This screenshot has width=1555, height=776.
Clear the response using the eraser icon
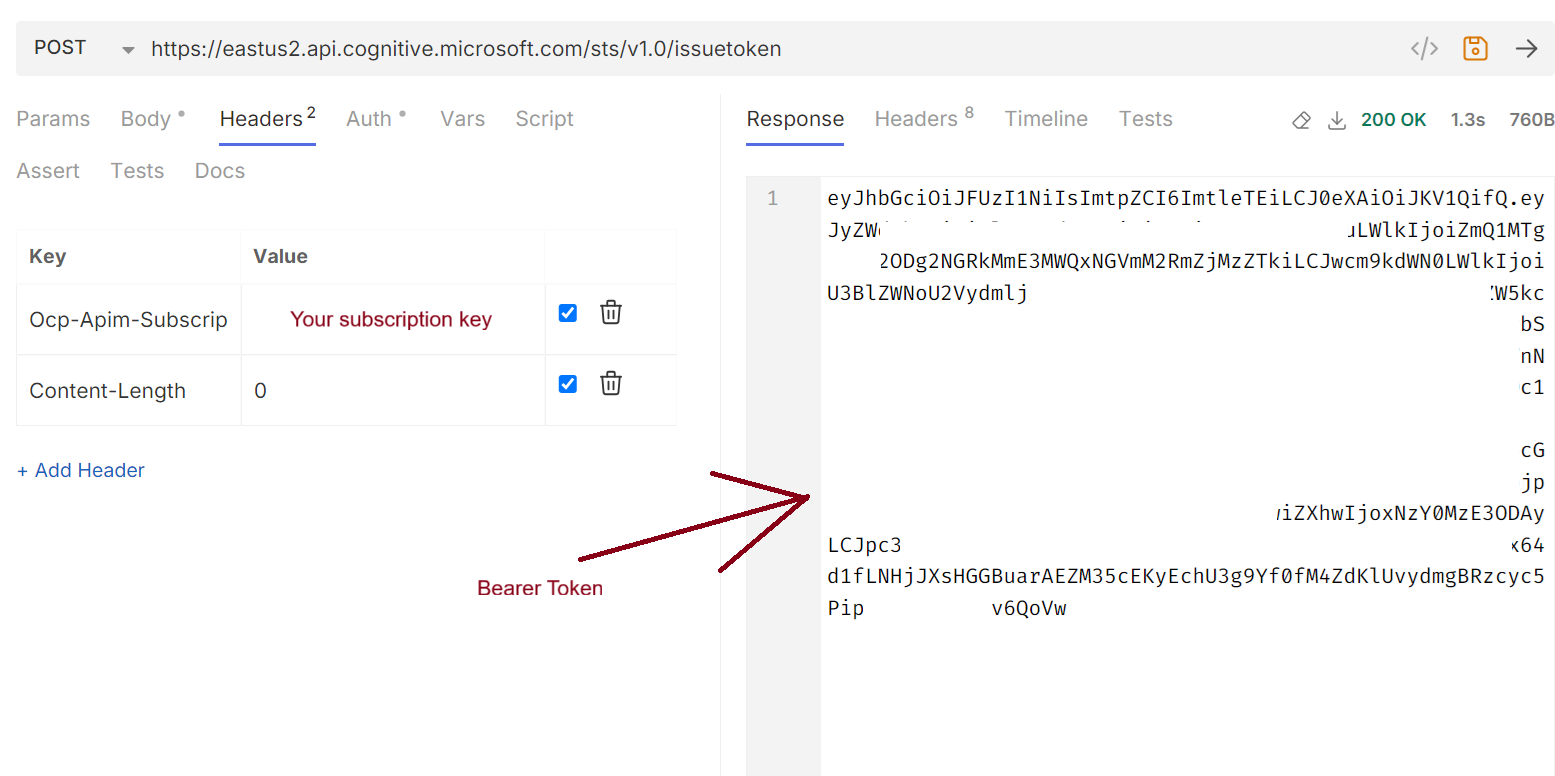(1301, 119)
